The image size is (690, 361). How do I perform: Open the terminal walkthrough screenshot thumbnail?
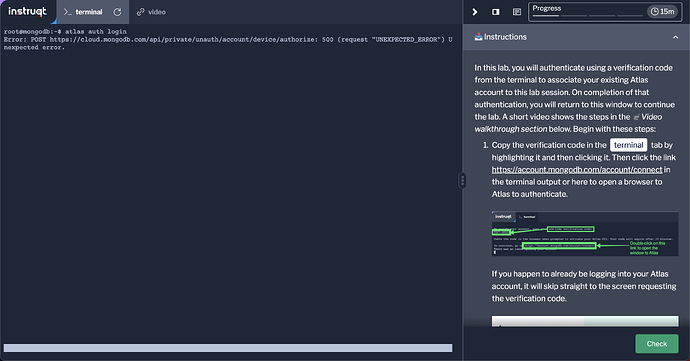point(585,234)
